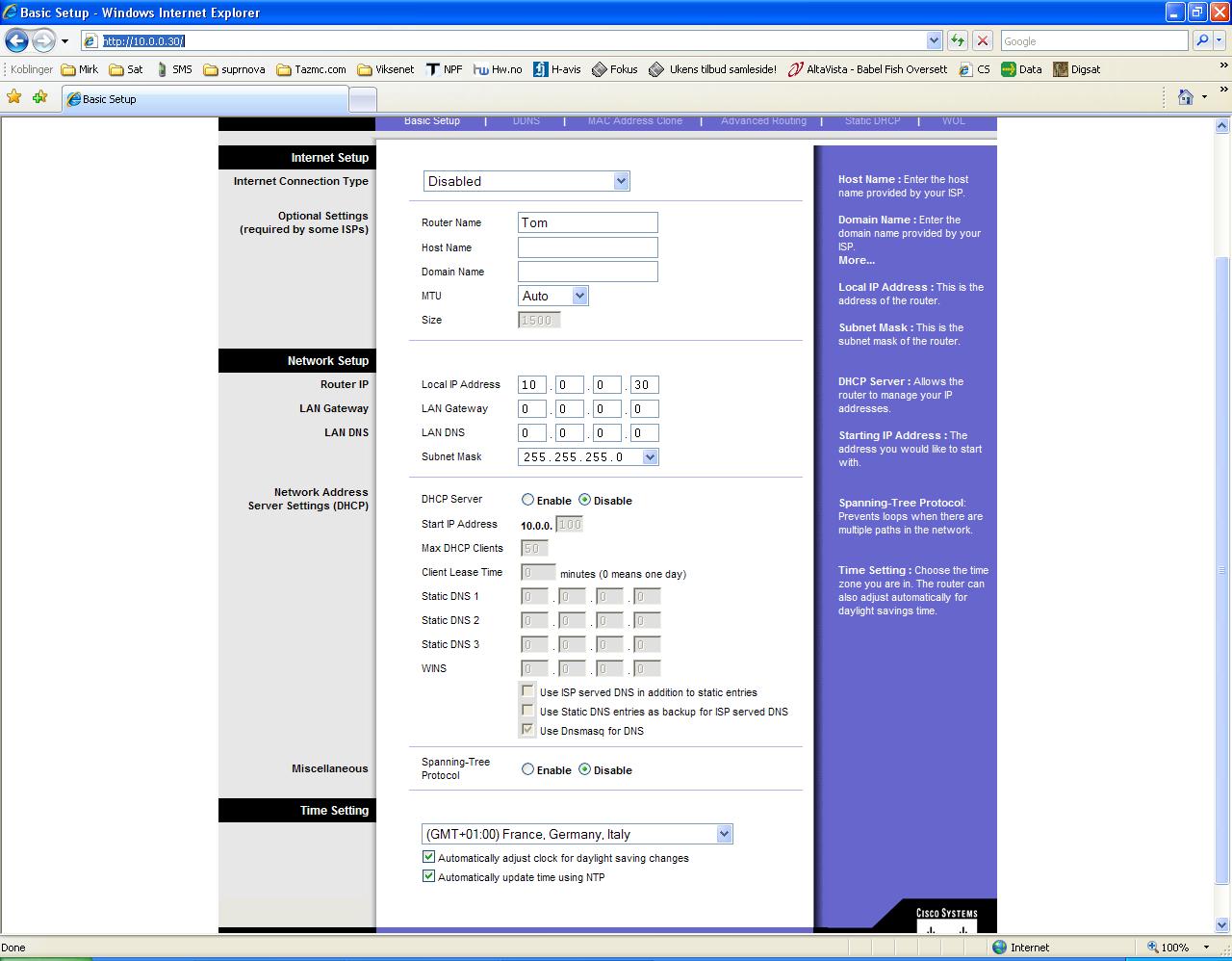The image size is (1232, 961).
Task: Click the Host Name input field
Action: [x=588, y=247]
